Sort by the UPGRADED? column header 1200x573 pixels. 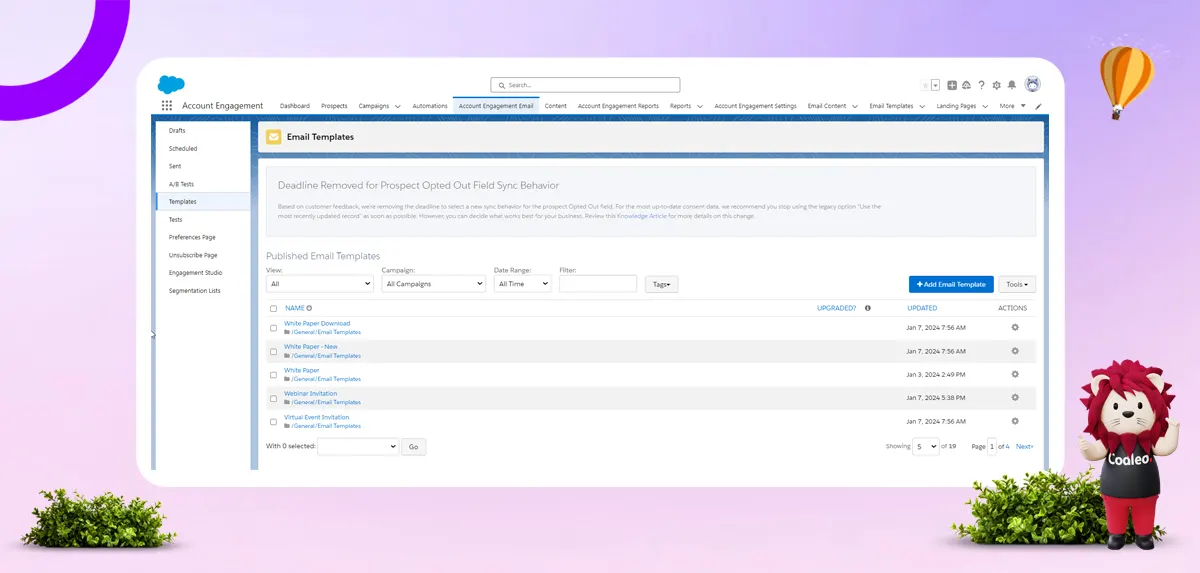click(836, 308)
